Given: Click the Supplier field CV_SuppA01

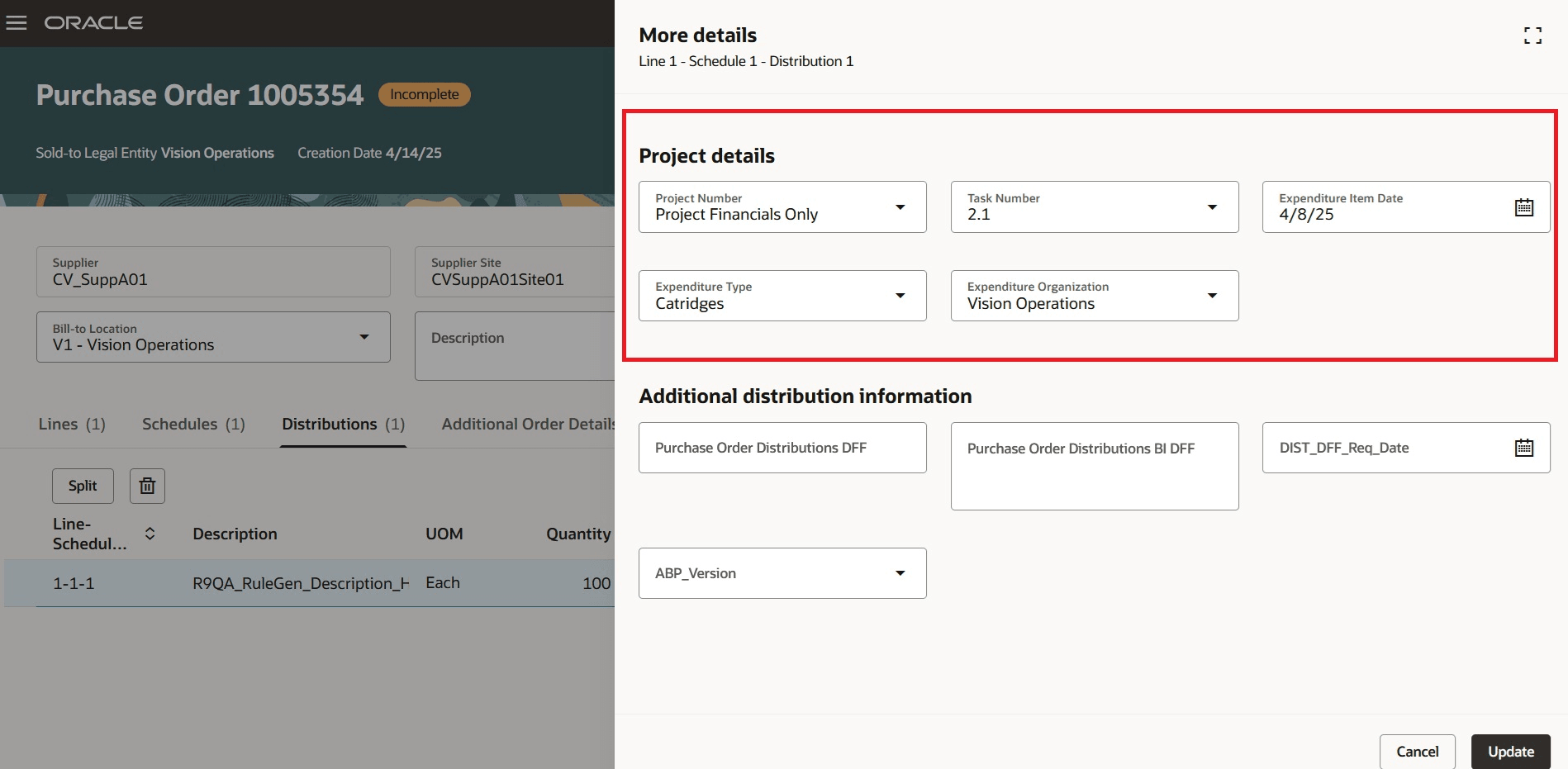Looking at the screenshot, I should (213, 272).
